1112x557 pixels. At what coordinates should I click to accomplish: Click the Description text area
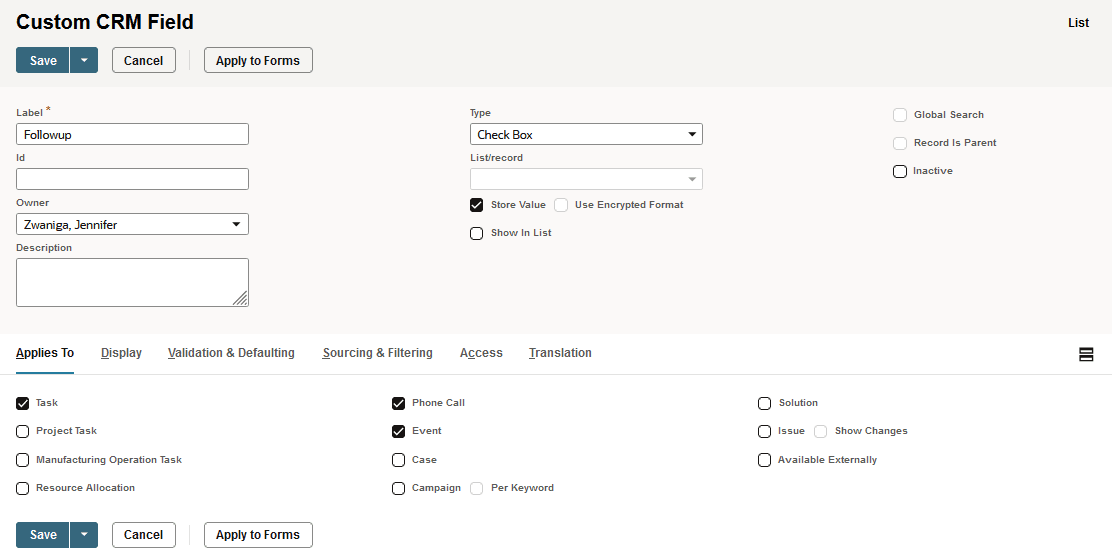click(132, 282)
